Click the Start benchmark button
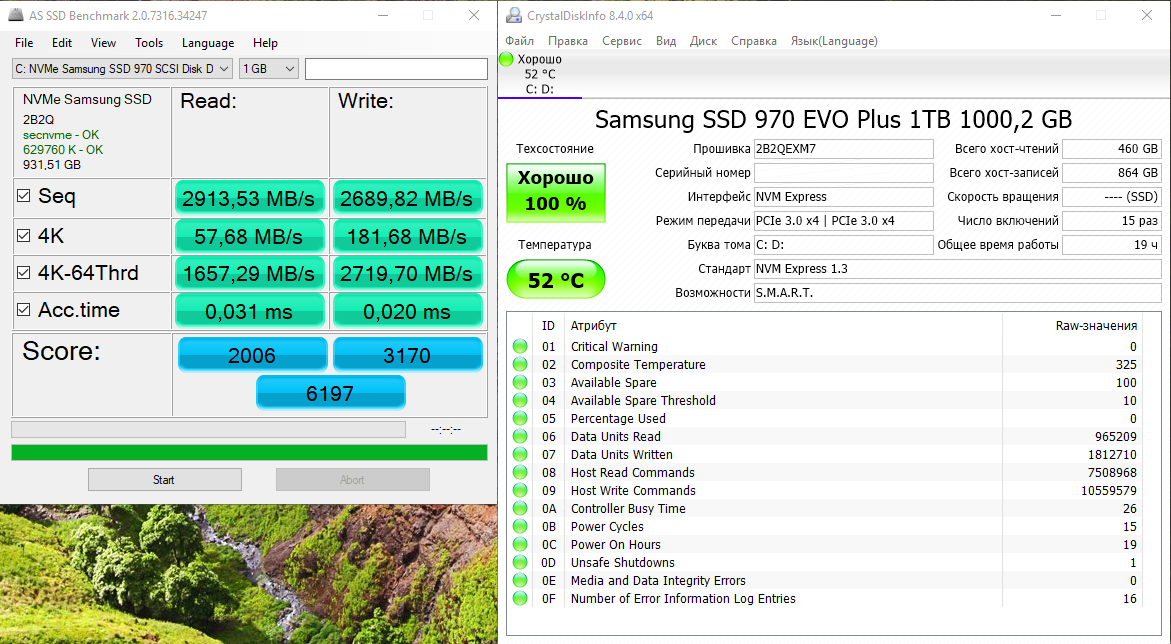This screenshot has height=644, width=1171. pos(164,480)
